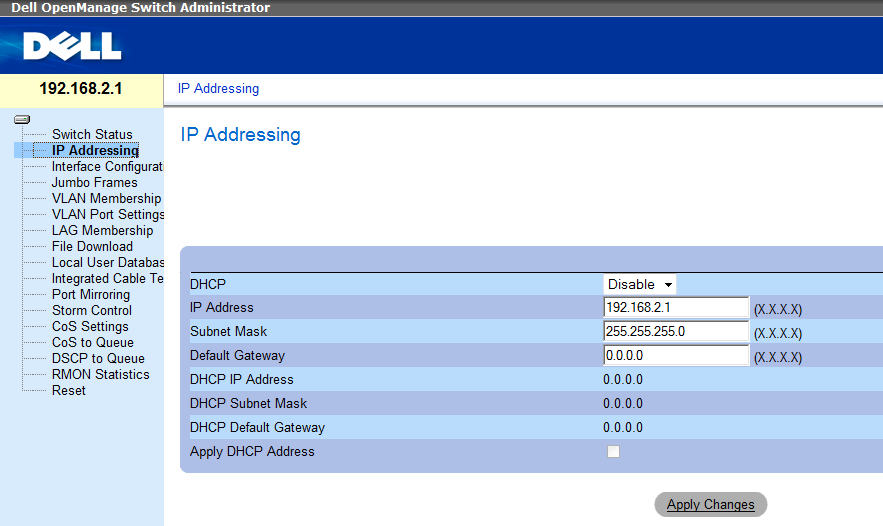
Task: Click the large IP Addressing page heading
Action: (240, 135)
